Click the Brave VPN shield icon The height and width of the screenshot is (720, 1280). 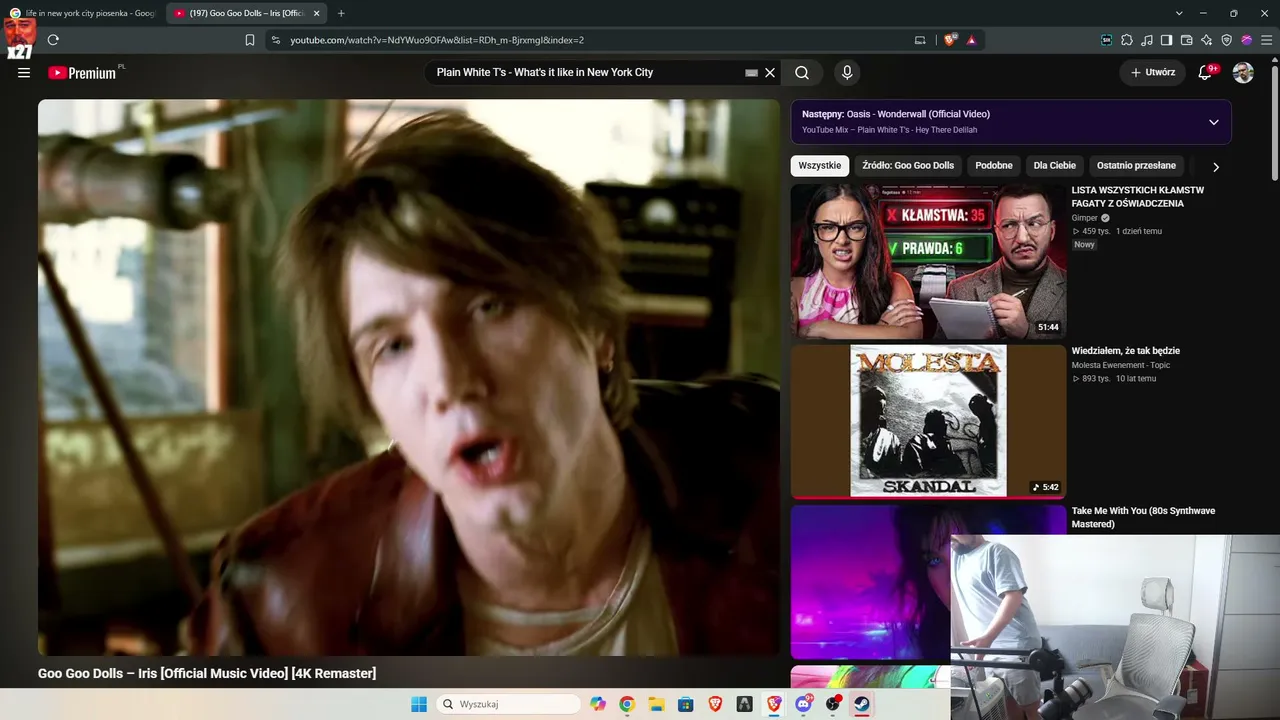coord(1227,40)
